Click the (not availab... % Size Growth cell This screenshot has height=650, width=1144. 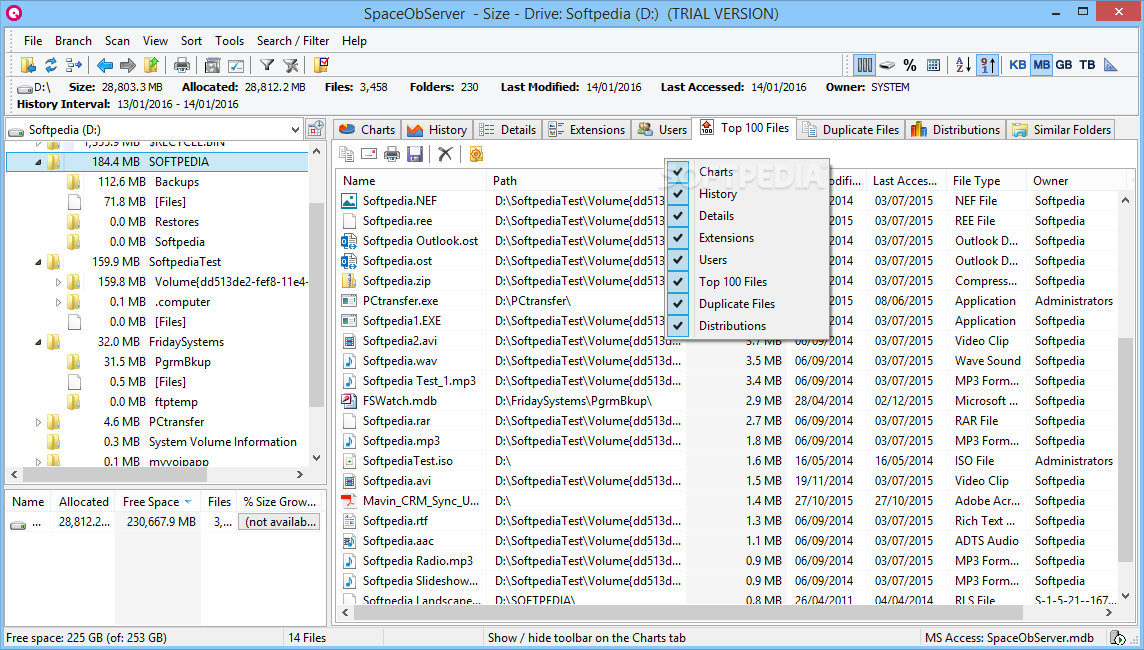coord(280,522)
